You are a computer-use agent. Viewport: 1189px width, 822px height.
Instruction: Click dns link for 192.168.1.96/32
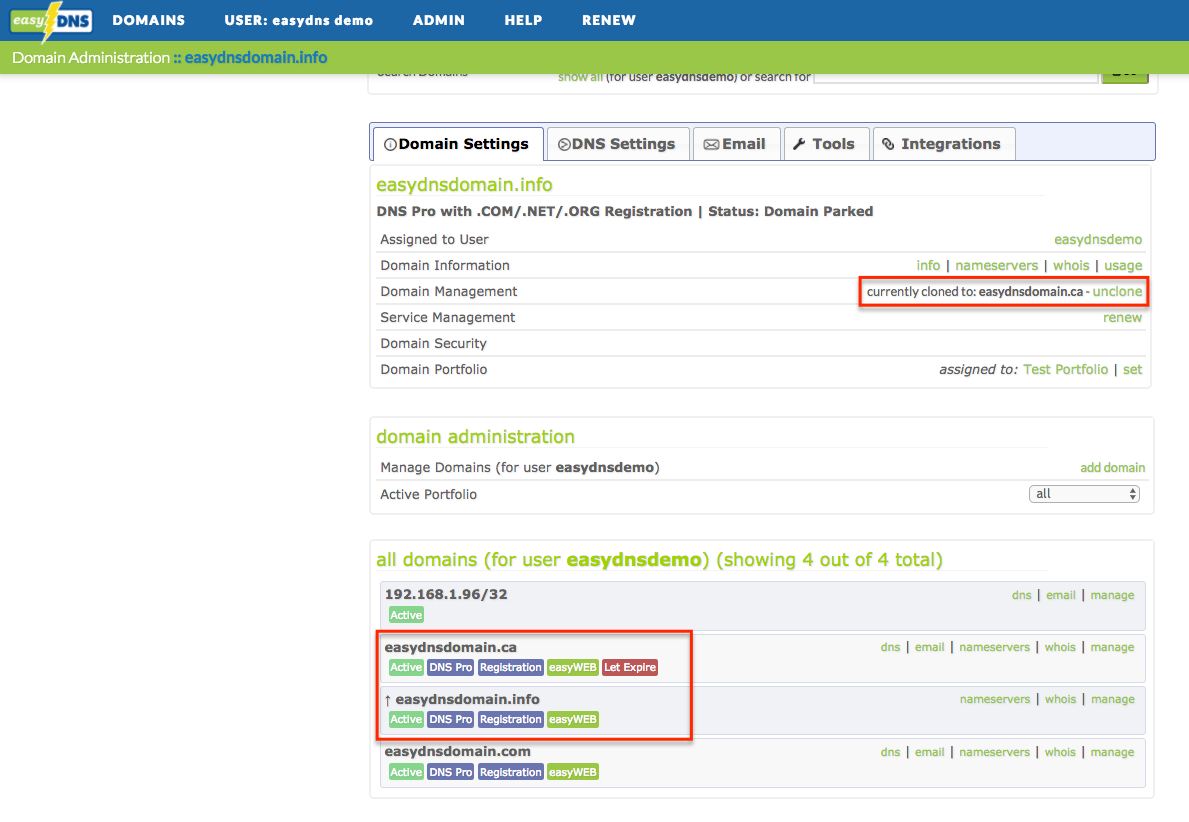coord(1021,595)
